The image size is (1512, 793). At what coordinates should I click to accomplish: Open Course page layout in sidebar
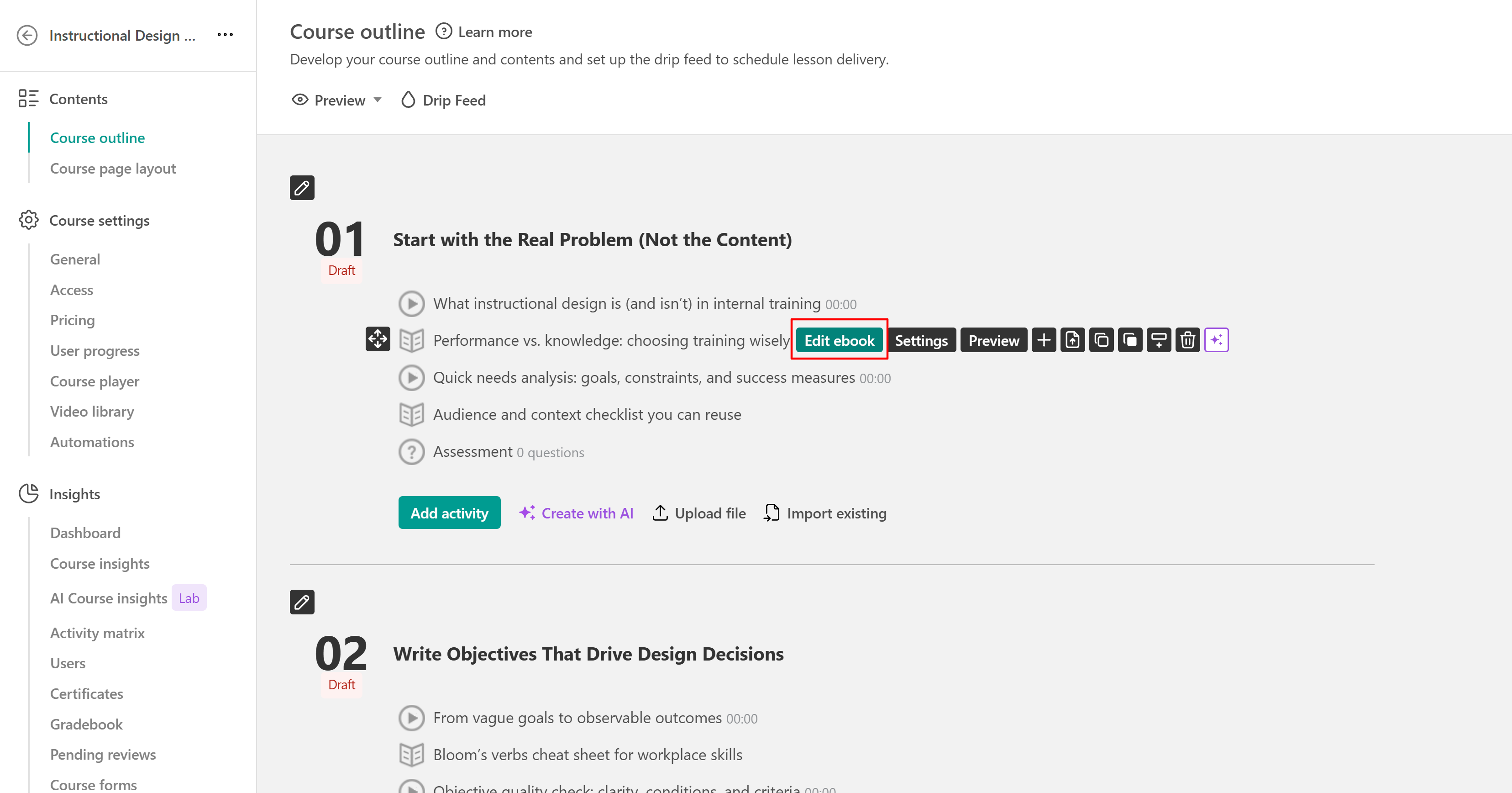point(113,169)
